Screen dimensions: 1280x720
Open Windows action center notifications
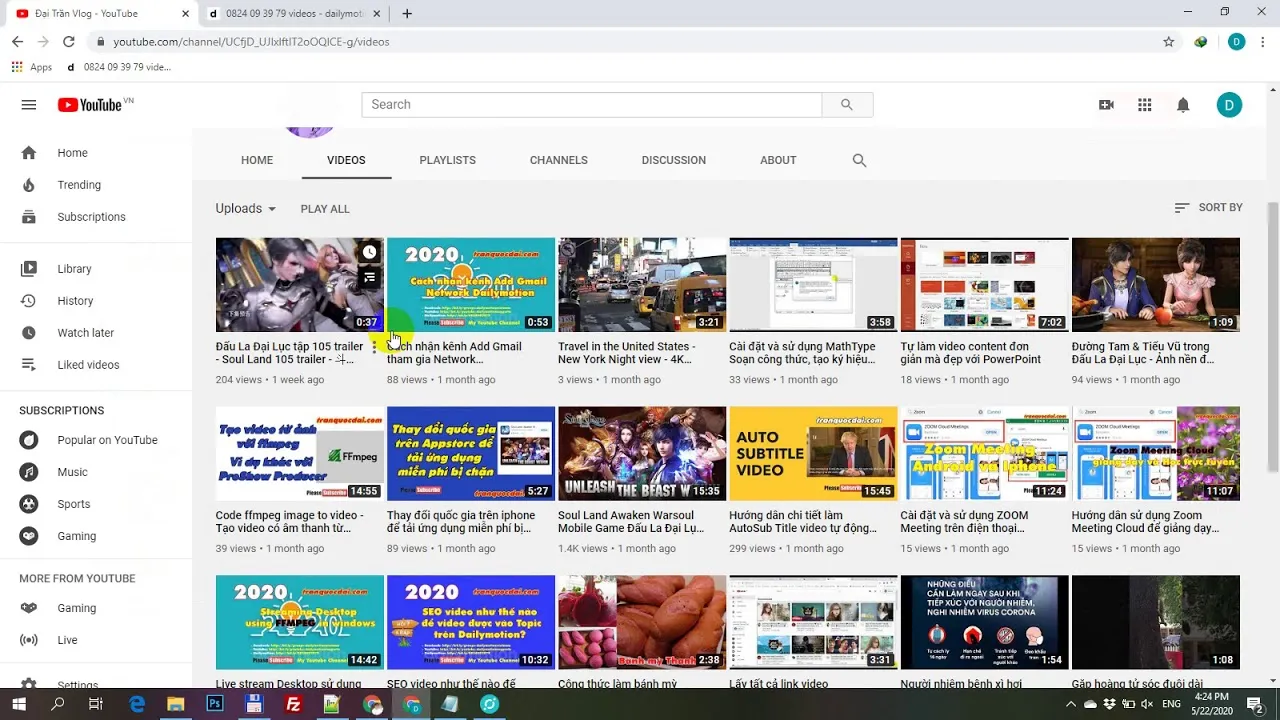pyautogui.click(x=1255, y=704)
